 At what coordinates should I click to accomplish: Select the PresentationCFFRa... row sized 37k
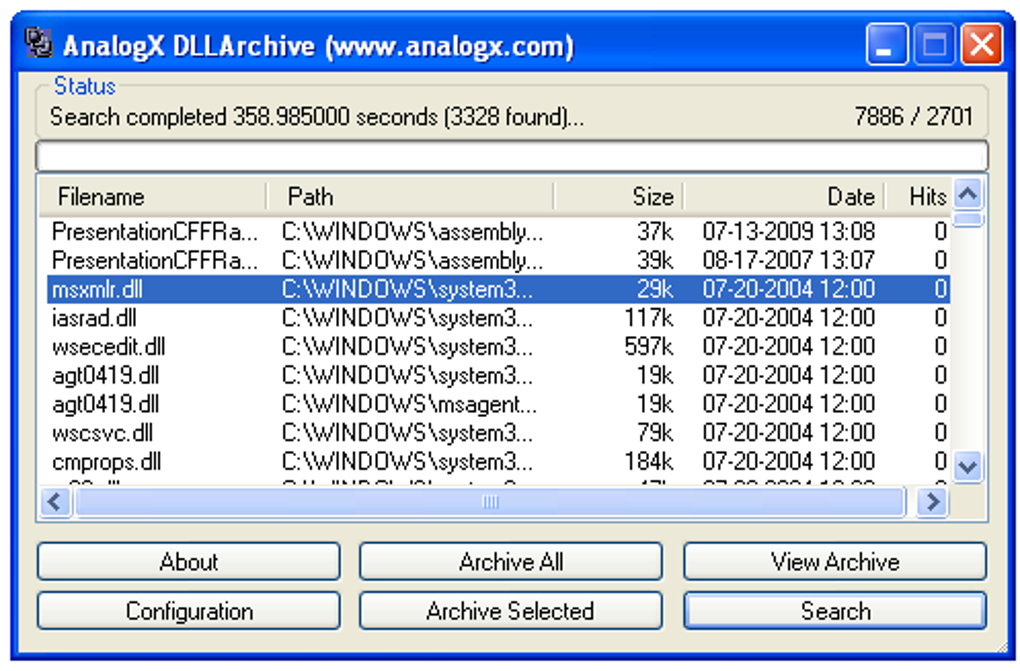498,231
